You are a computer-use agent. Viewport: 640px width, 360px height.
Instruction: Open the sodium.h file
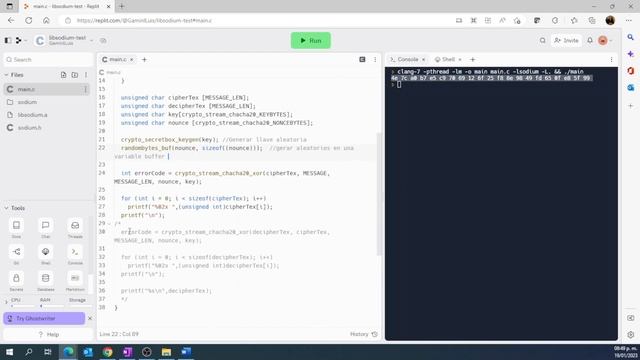point(29,128)
